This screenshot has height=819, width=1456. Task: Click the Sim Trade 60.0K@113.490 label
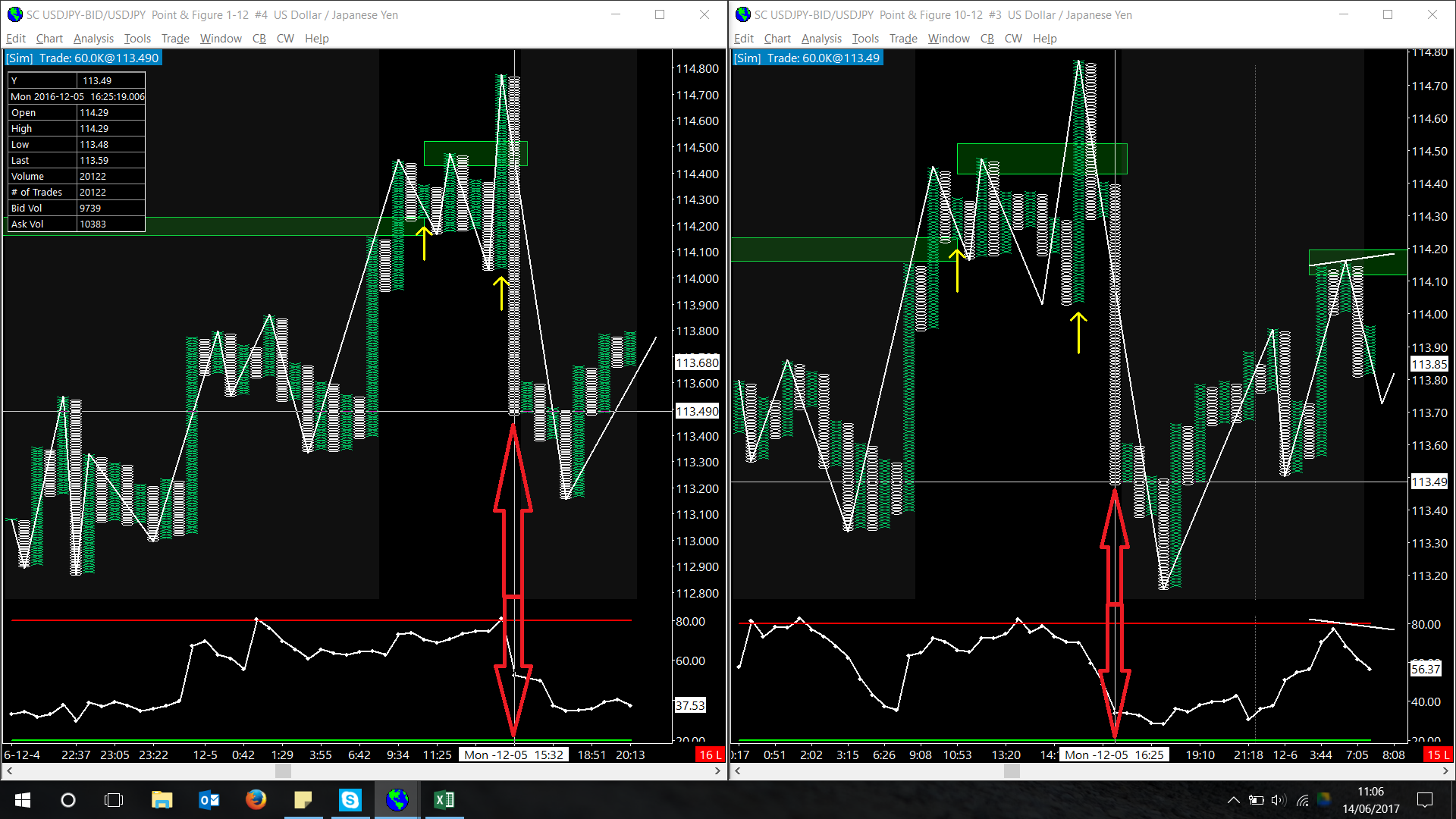(83, 58)
